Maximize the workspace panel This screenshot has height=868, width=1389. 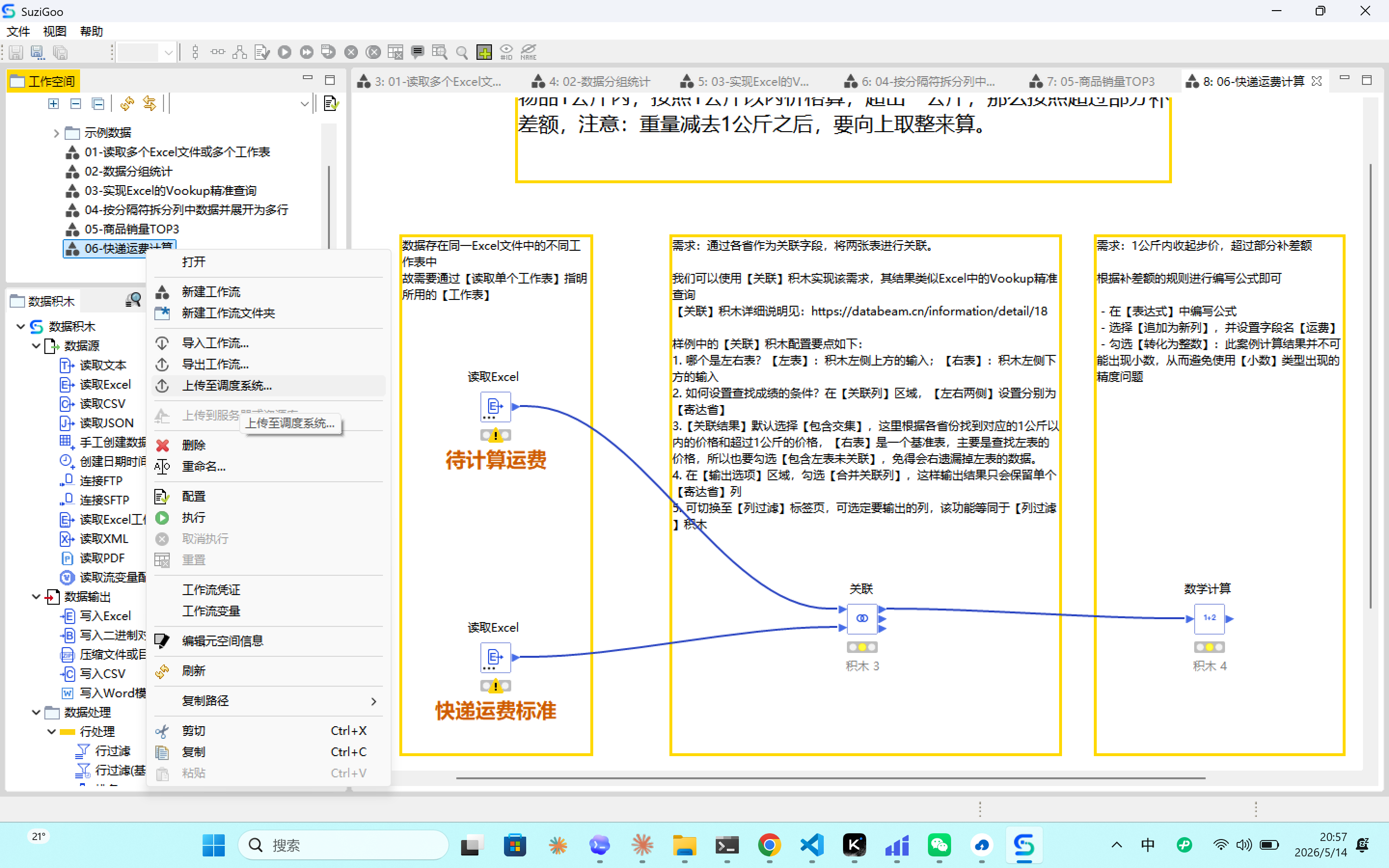pos(330,80)
